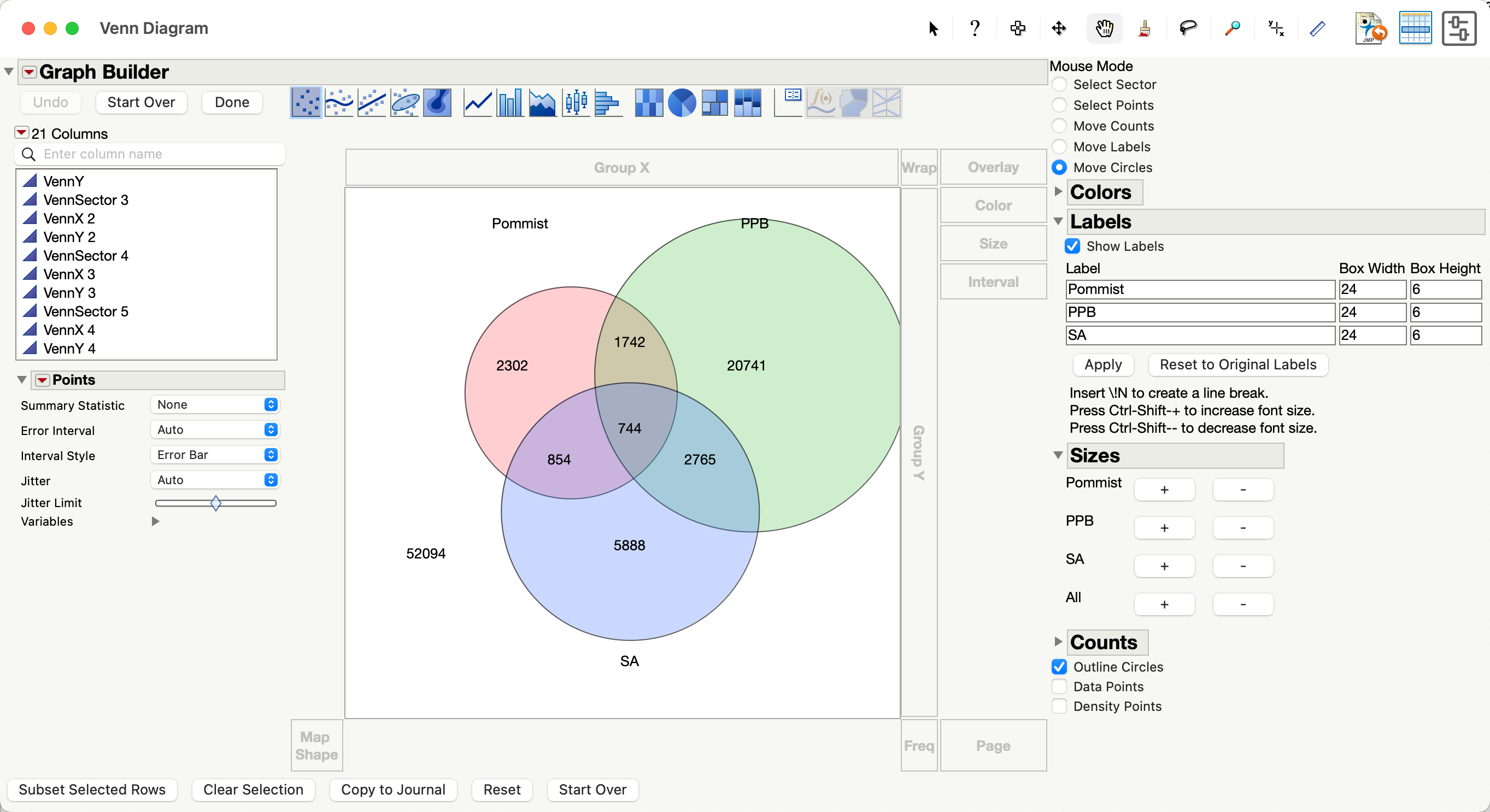Select the Treemap element icon
The height and width of the screenshot is (812, 1490).
click(714, 103)
